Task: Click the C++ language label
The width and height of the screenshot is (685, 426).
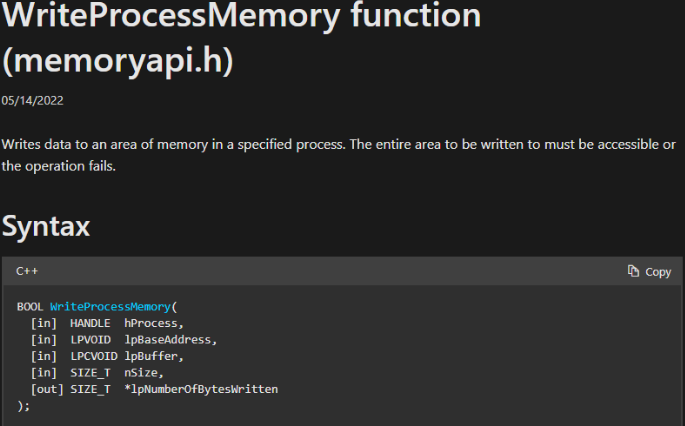Action: click(27, 271)
